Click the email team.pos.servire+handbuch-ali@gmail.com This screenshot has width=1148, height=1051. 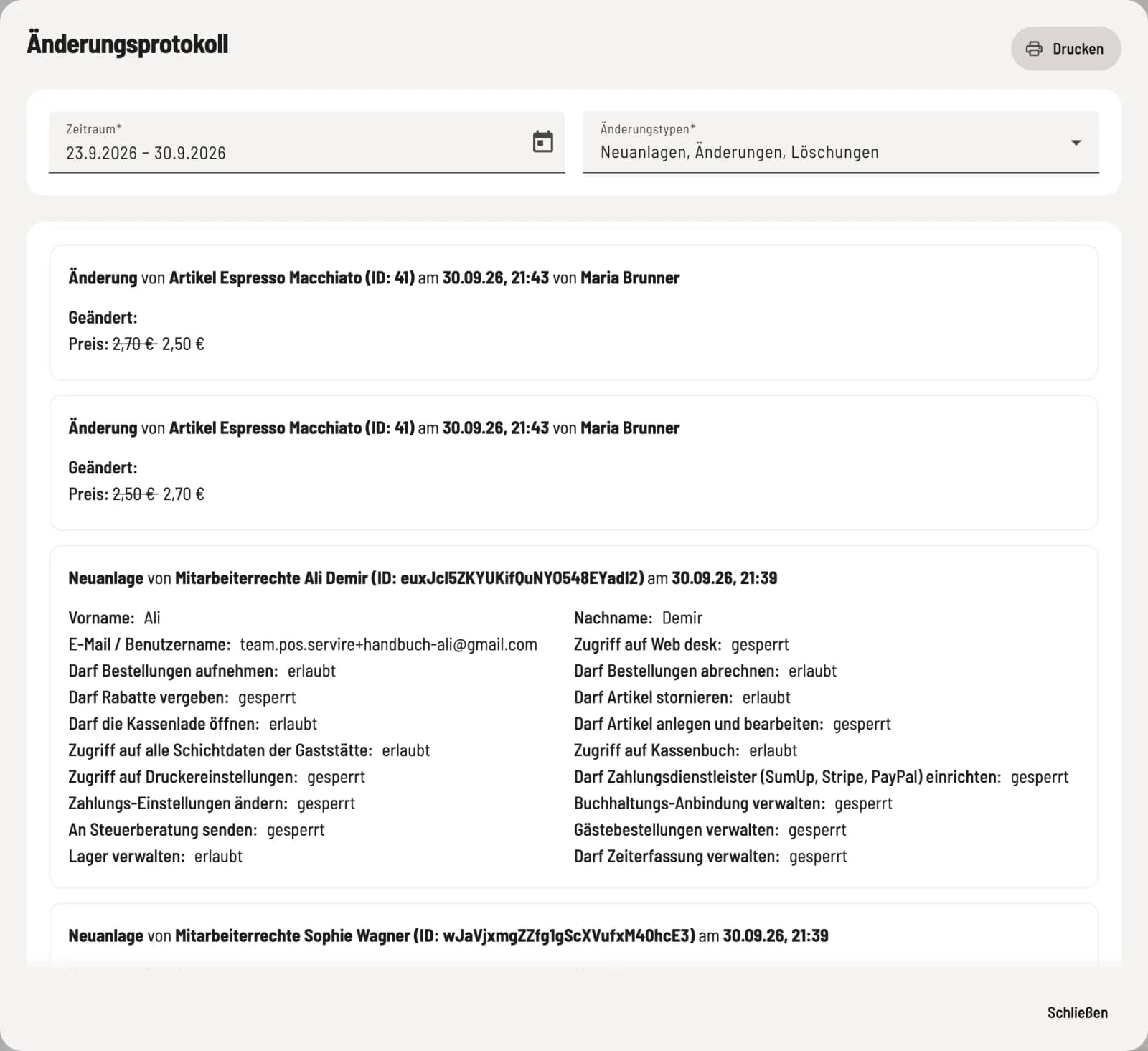388,644
